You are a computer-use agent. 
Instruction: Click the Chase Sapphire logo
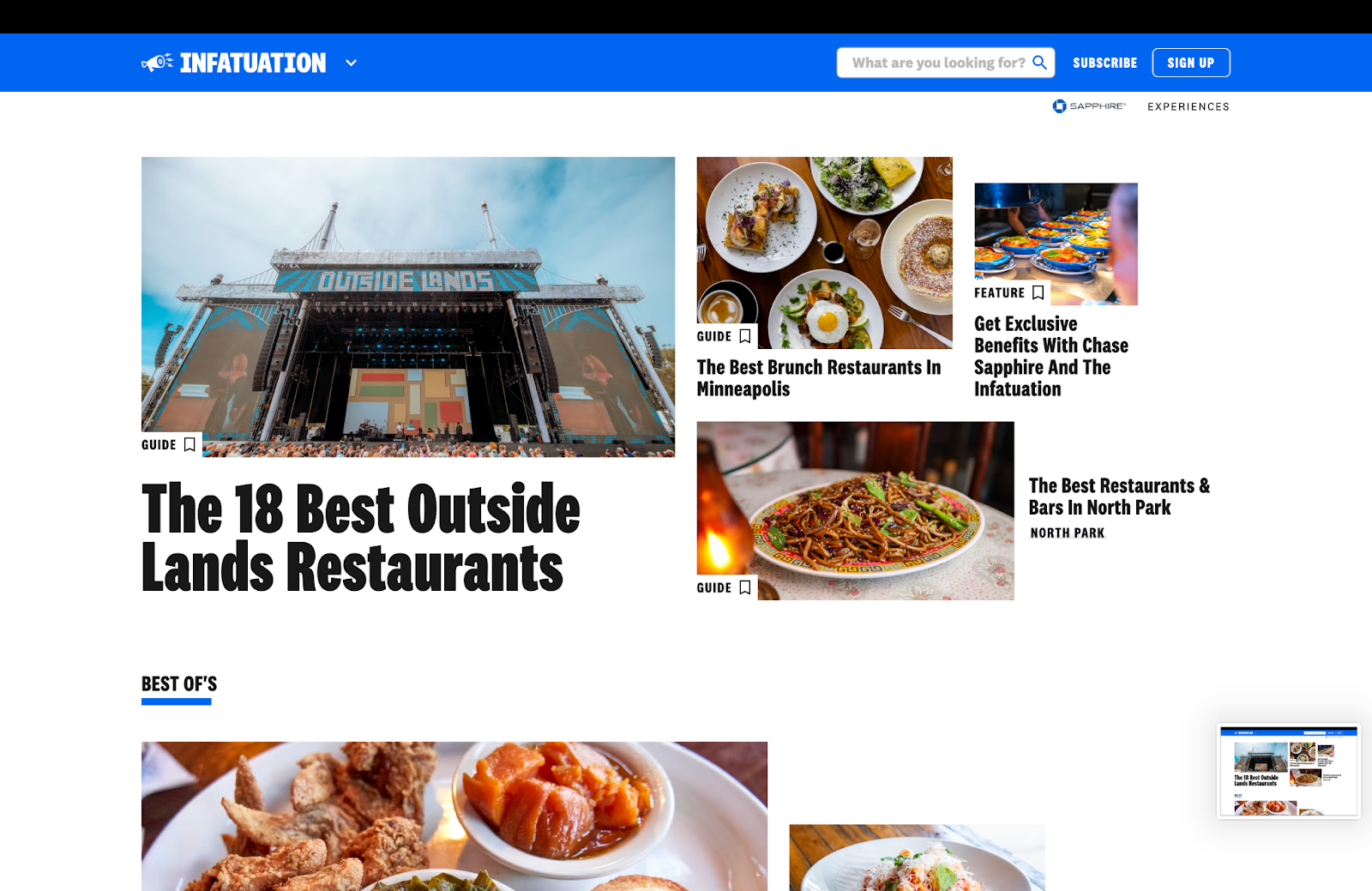(x=1089, y=106)
